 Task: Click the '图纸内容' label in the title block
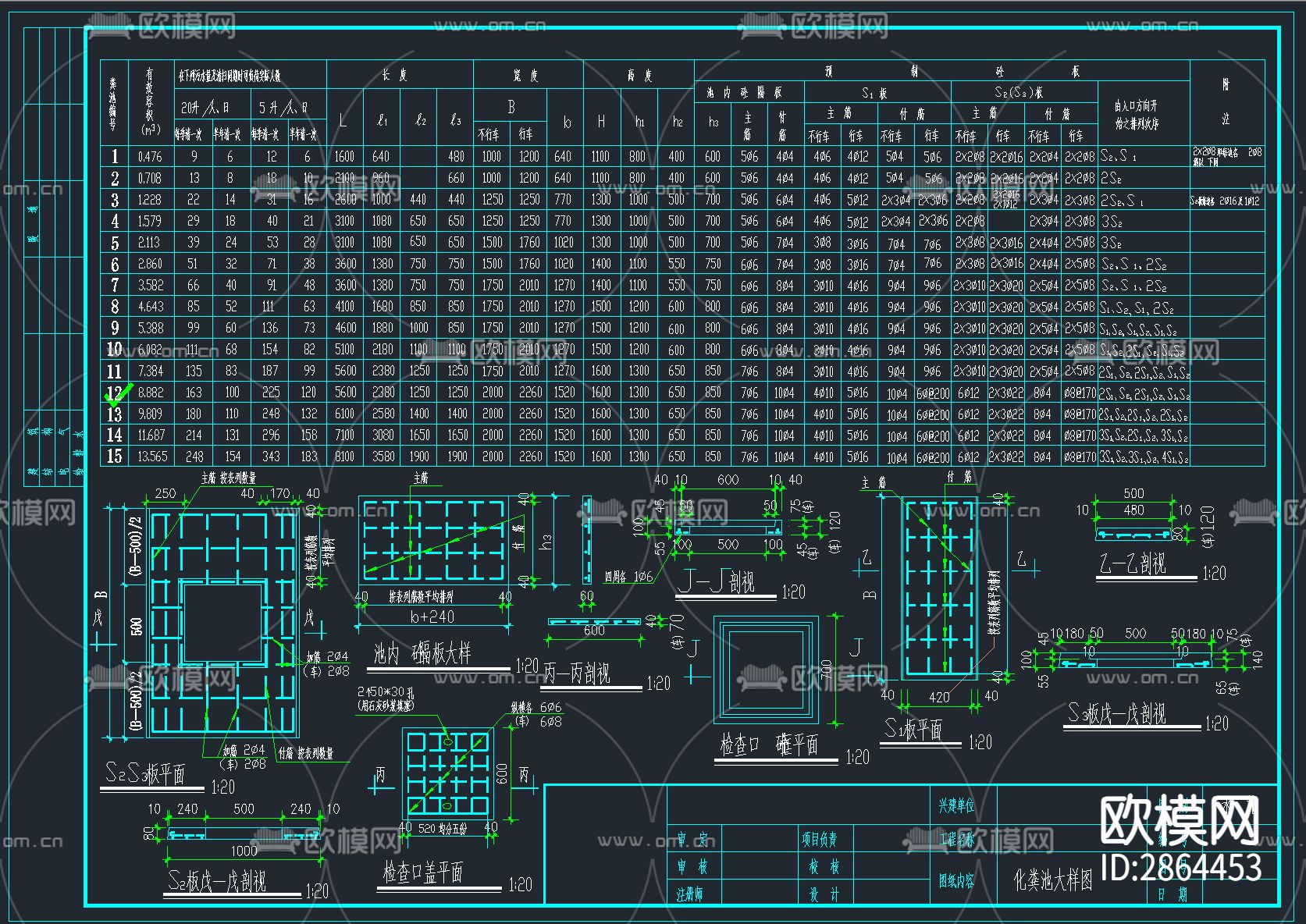[956, 881]
